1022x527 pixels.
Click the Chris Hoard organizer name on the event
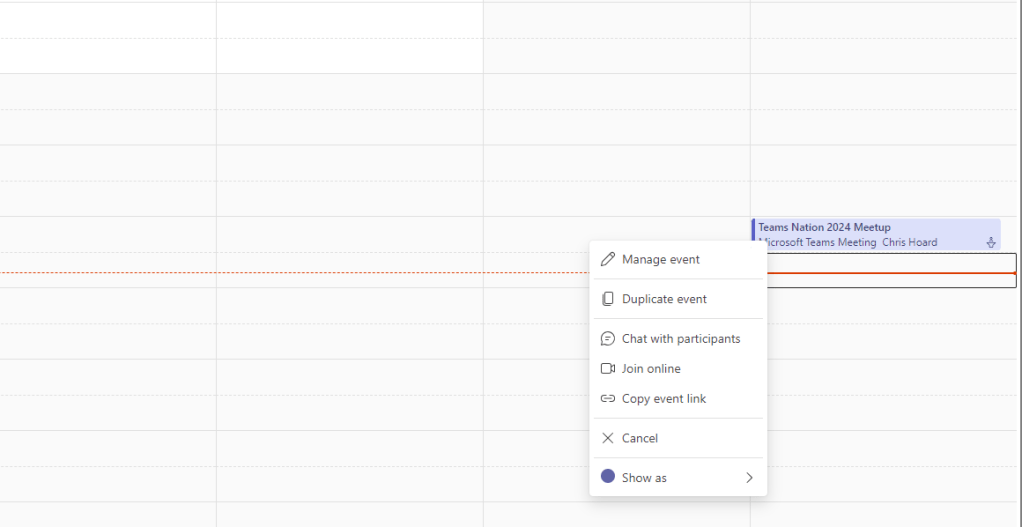[909, 242]
